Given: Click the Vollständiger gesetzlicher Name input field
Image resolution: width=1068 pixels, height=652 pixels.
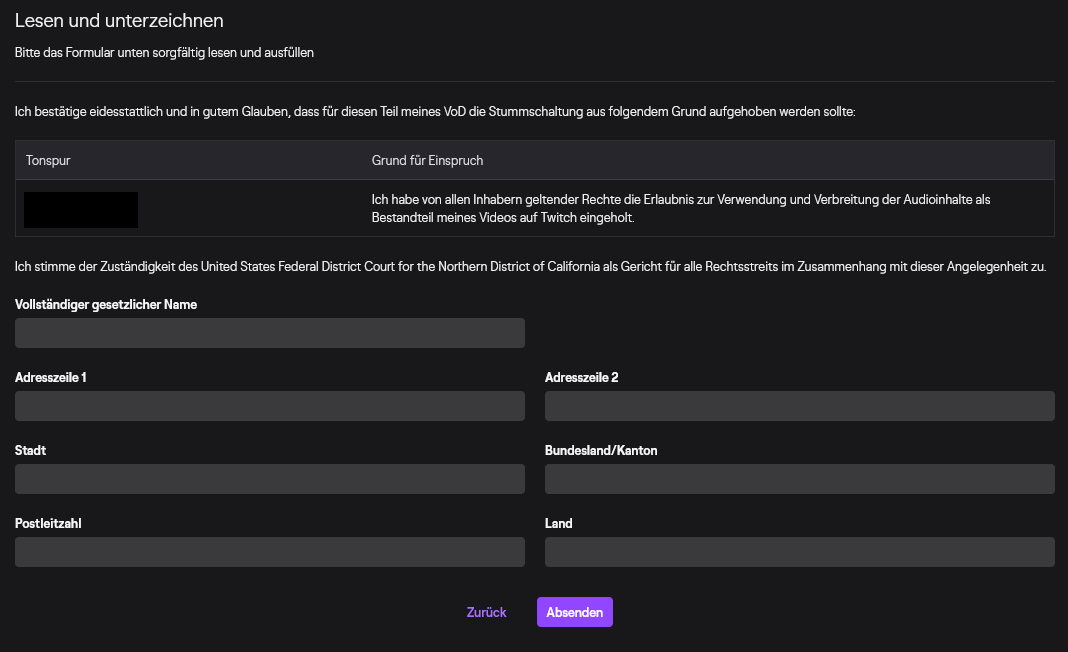Looking at the screenshot, I should [270, 333].
